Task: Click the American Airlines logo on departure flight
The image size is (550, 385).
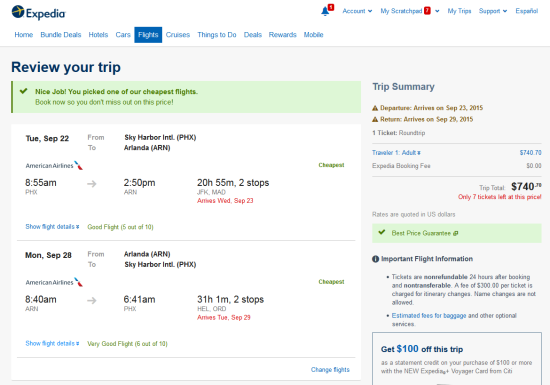Action: (54, 166)
